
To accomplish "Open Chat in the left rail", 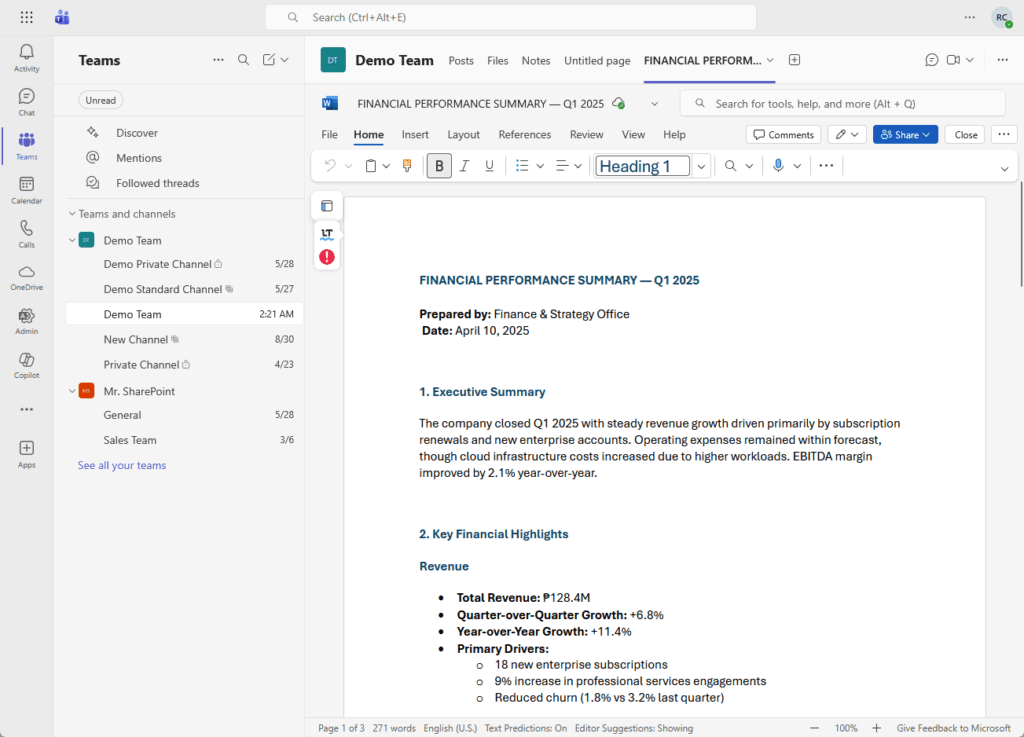I will point(26,102).
